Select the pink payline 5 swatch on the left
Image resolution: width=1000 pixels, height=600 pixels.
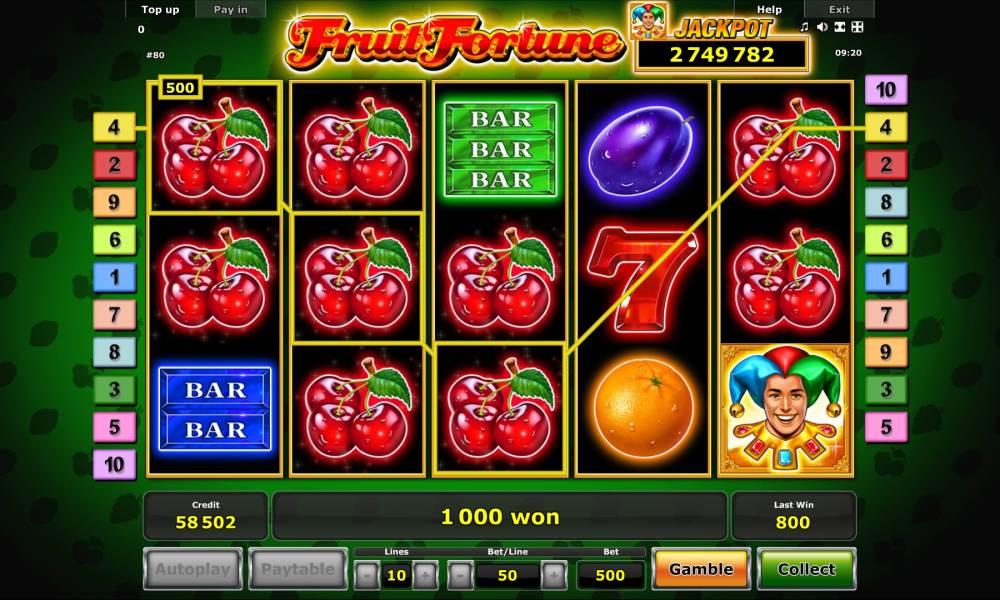[x=114, y=427]
